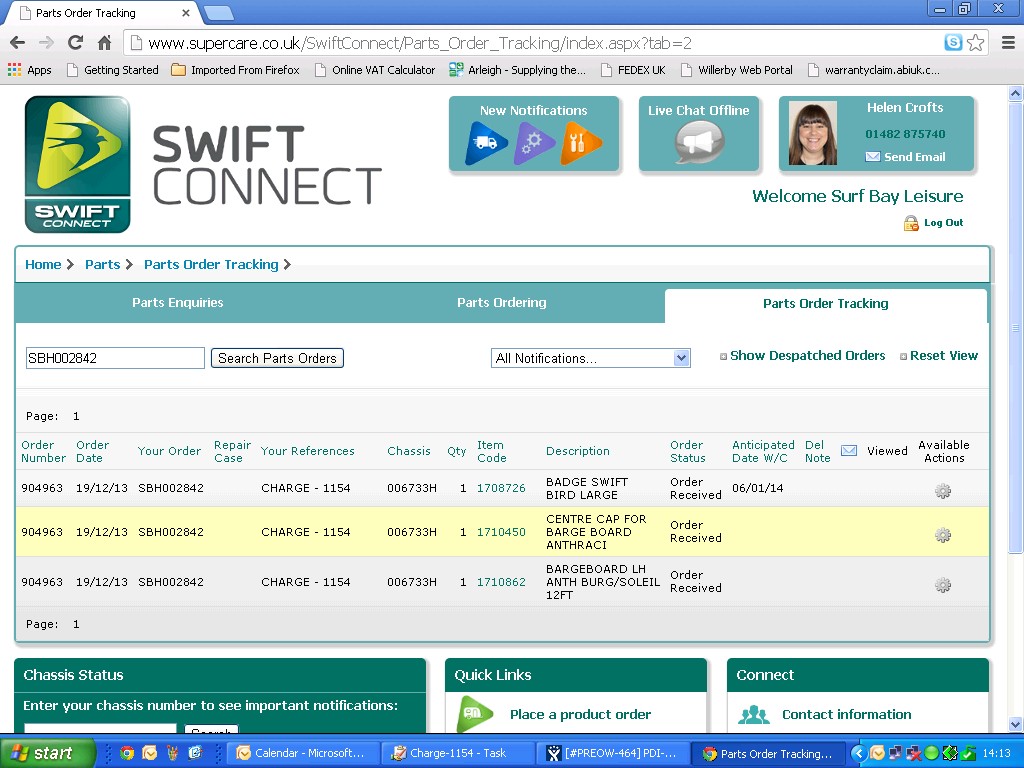Click the purple gears notification icon

click(534, 143)
